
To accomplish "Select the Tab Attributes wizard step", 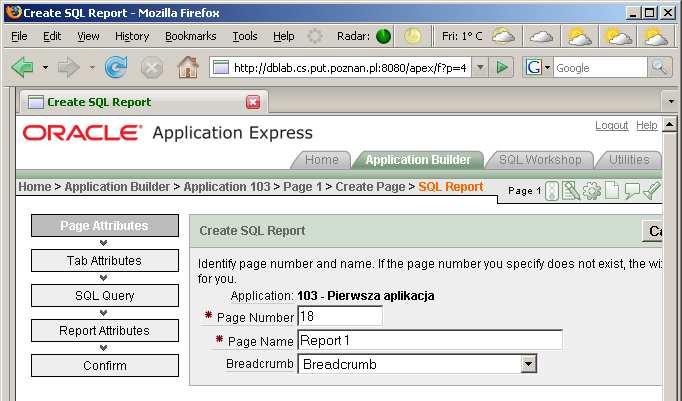I will click(105, 261).
